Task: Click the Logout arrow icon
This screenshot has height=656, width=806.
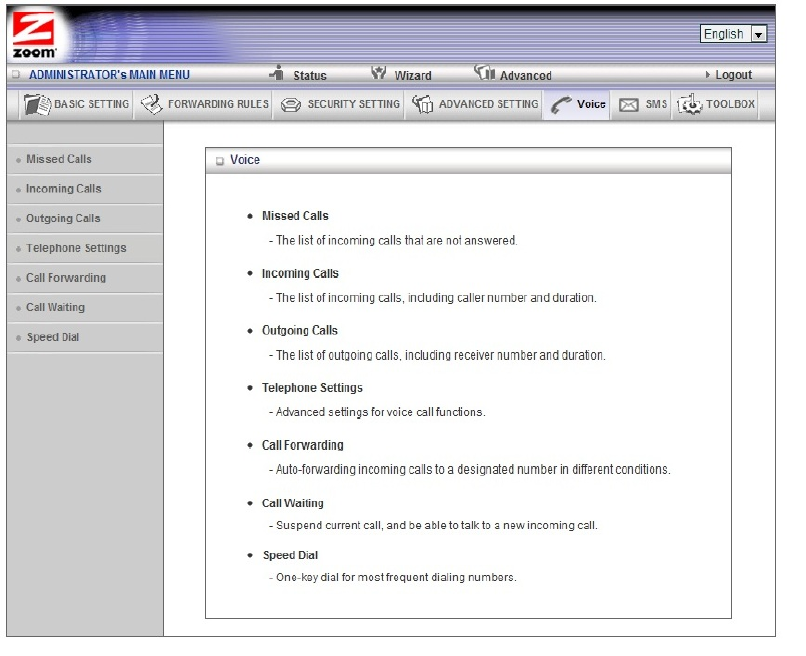Action: click(x=708, y=75)
